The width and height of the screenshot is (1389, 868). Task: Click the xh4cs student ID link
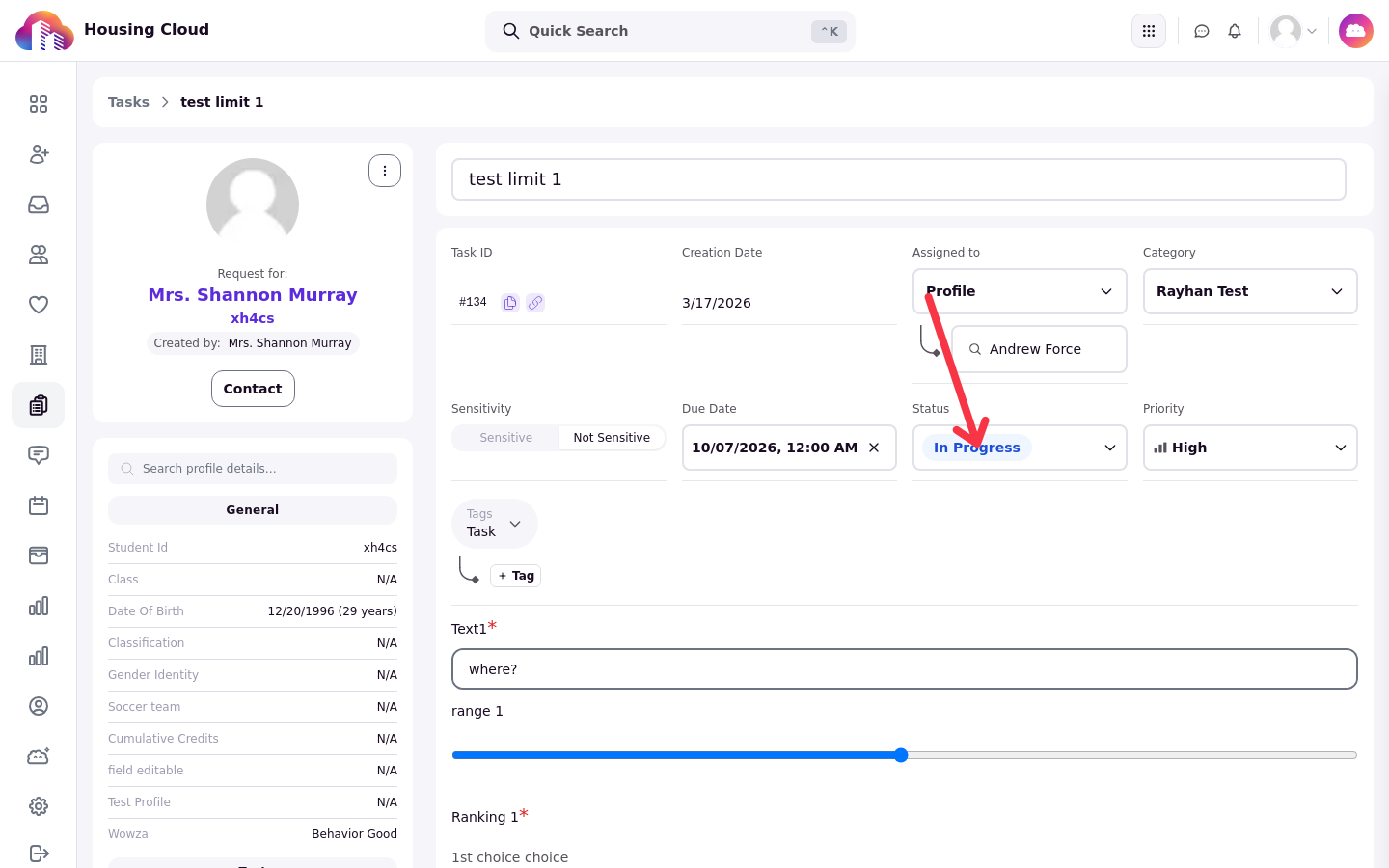pos(253,318)
